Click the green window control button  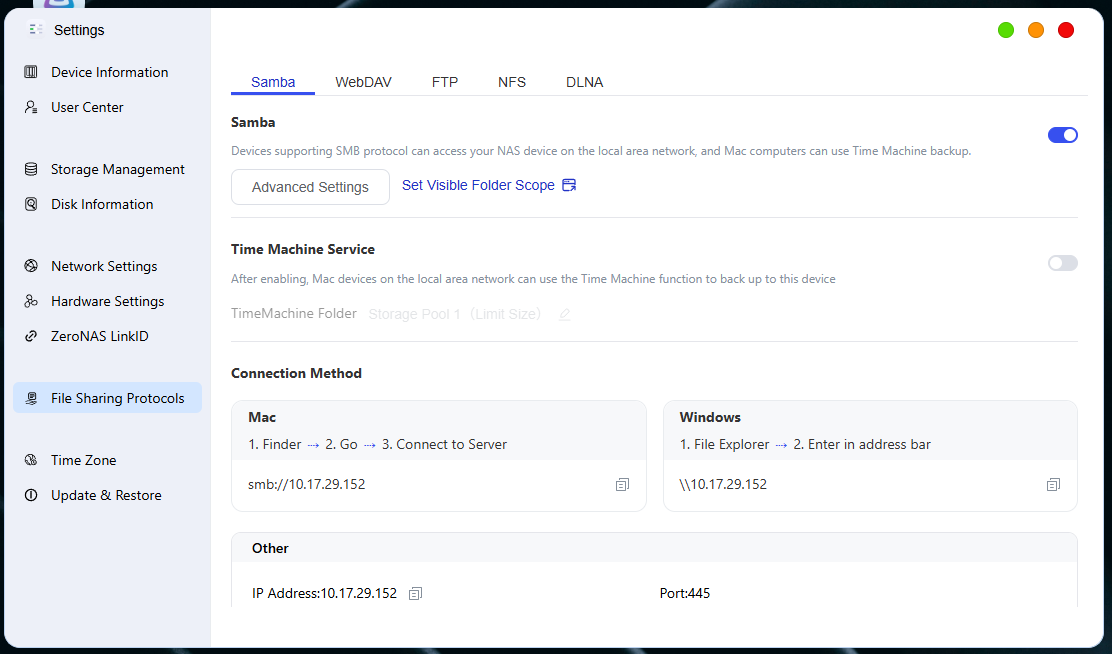pos(1006,30)
